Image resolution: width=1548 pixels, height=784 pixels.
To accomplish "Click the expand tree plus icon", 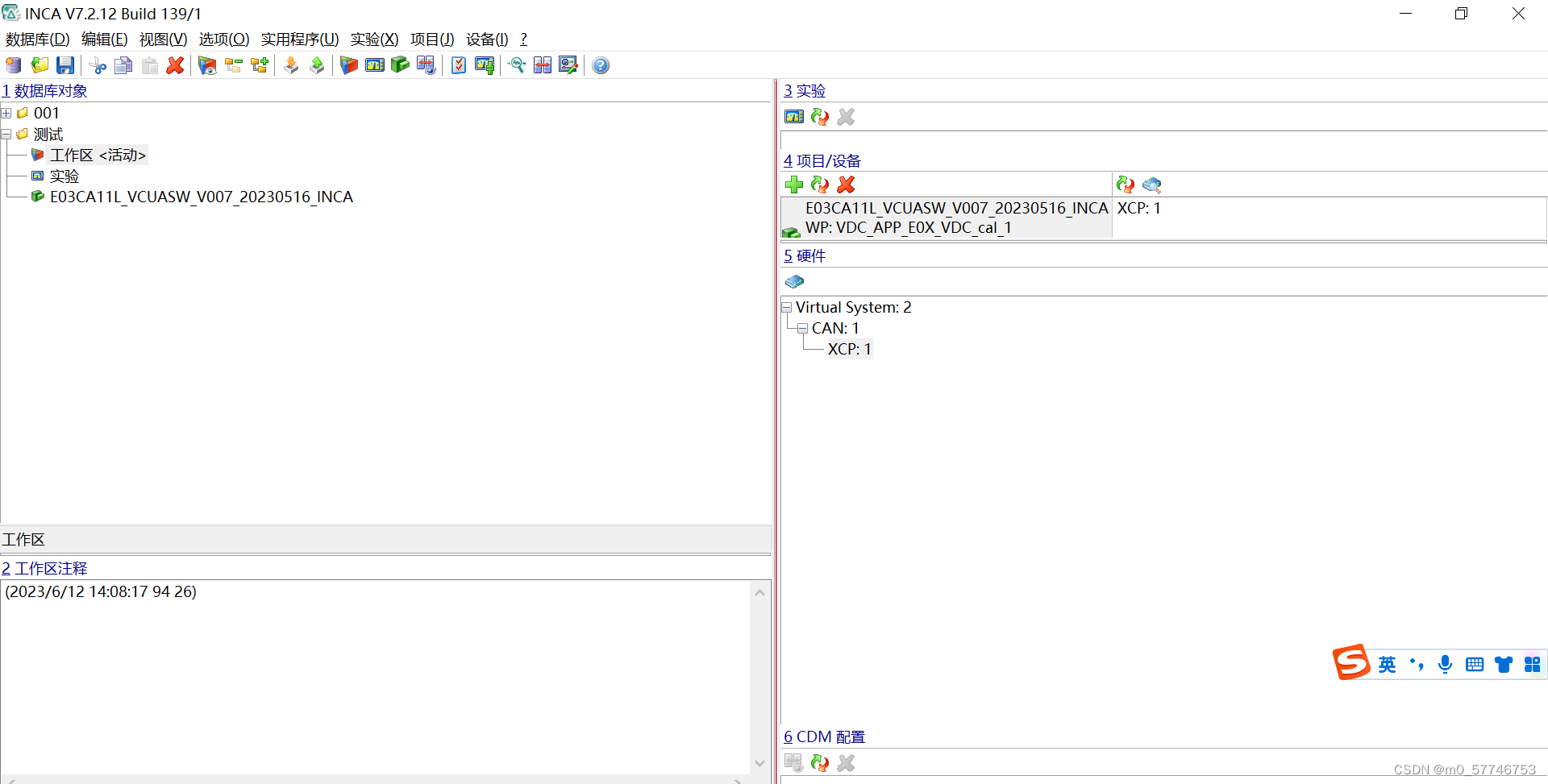I will (259, 65).
